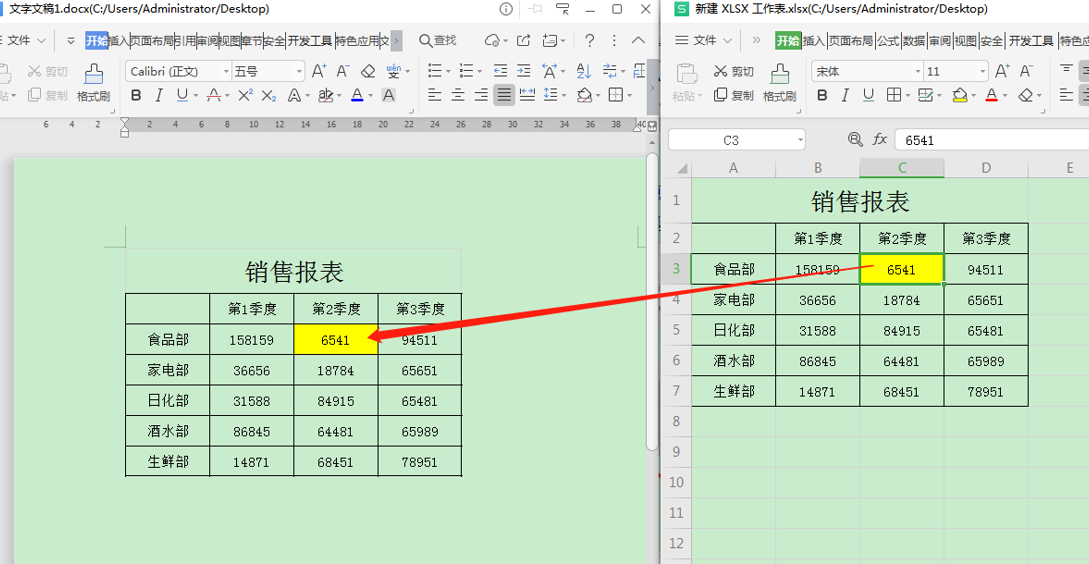Open the Excel font name dropdown 宋体
1089x564 pixels.
click(917, 72)
